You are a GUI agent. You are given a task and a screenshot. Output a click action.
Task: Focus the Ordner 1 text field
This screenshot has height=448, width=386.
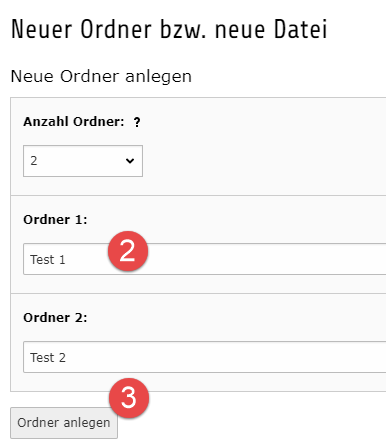click(205, 259)
